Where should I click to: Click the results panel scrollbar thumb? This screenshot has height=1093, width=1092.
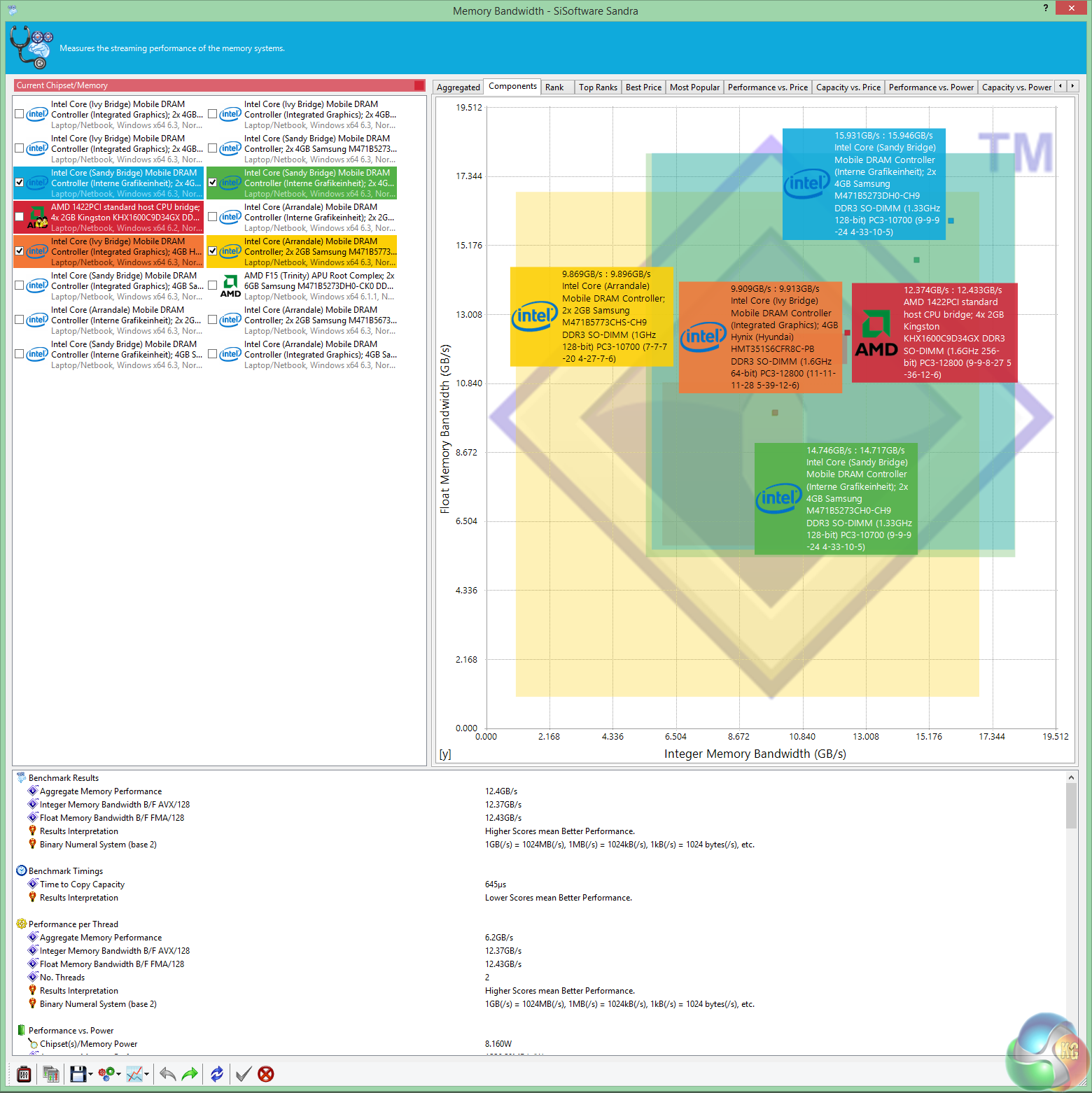tap(1071, 805)
